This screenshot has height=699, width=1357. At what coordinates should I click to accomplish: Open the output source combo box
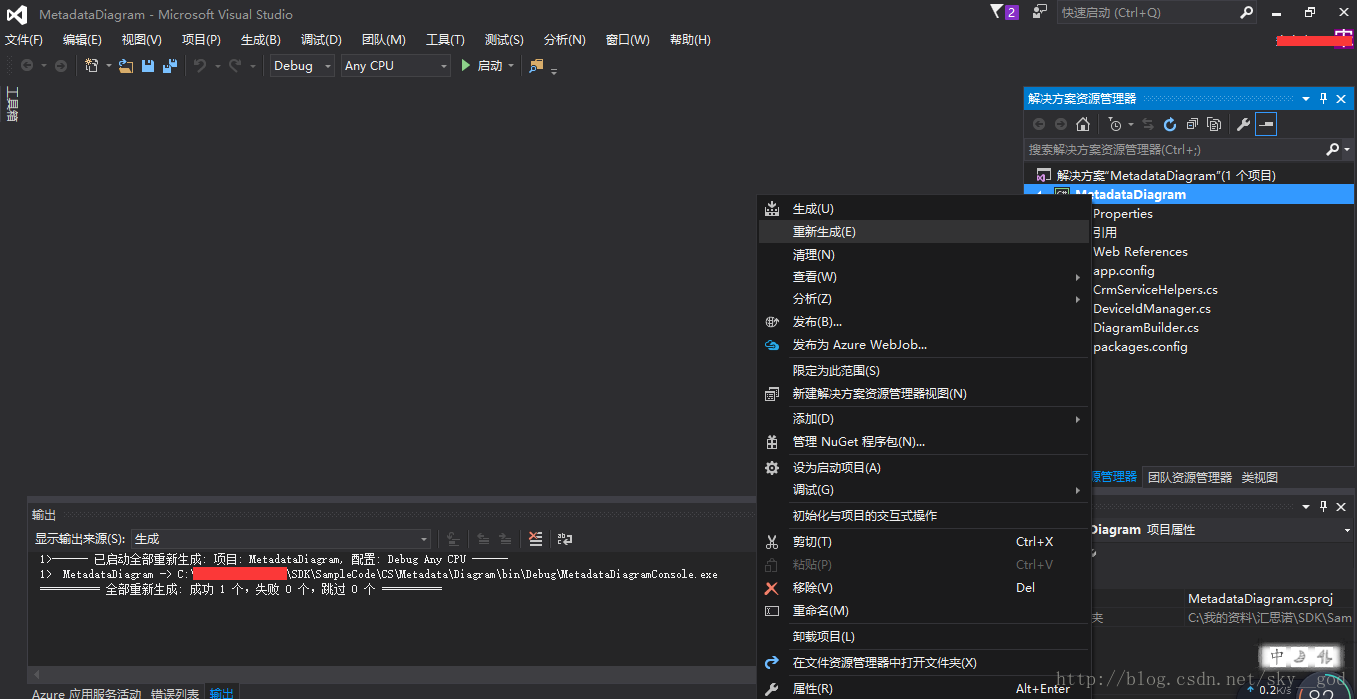(281, 538)
